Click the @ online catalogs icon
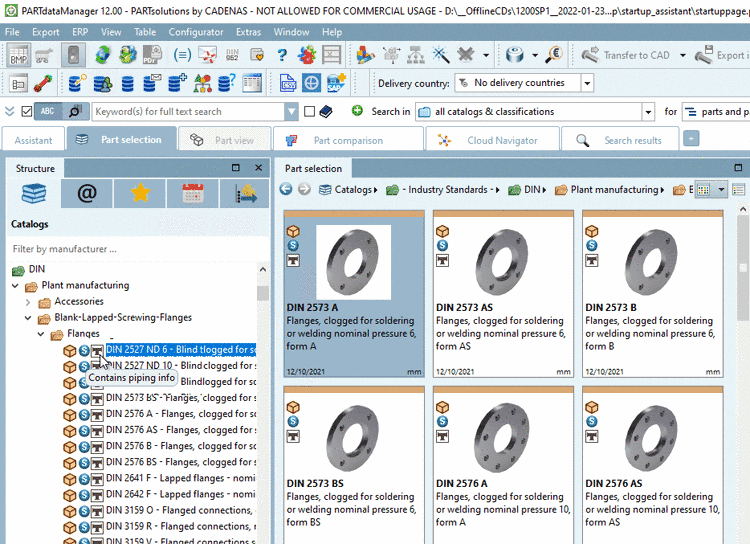Image resolution: width=750 pixels, height=544 pixels. pyautogui.click(x=87, y=194)
